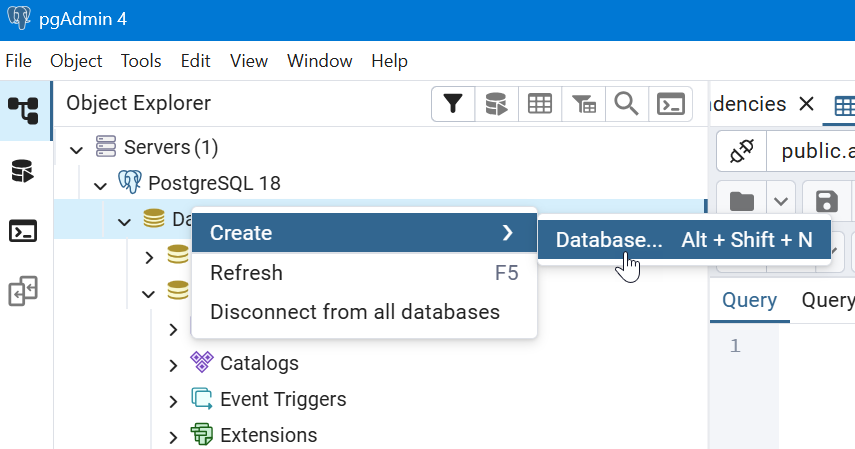Collapse the PostgreSQL 18 node
855x449 pixels.
click(100, 185)
